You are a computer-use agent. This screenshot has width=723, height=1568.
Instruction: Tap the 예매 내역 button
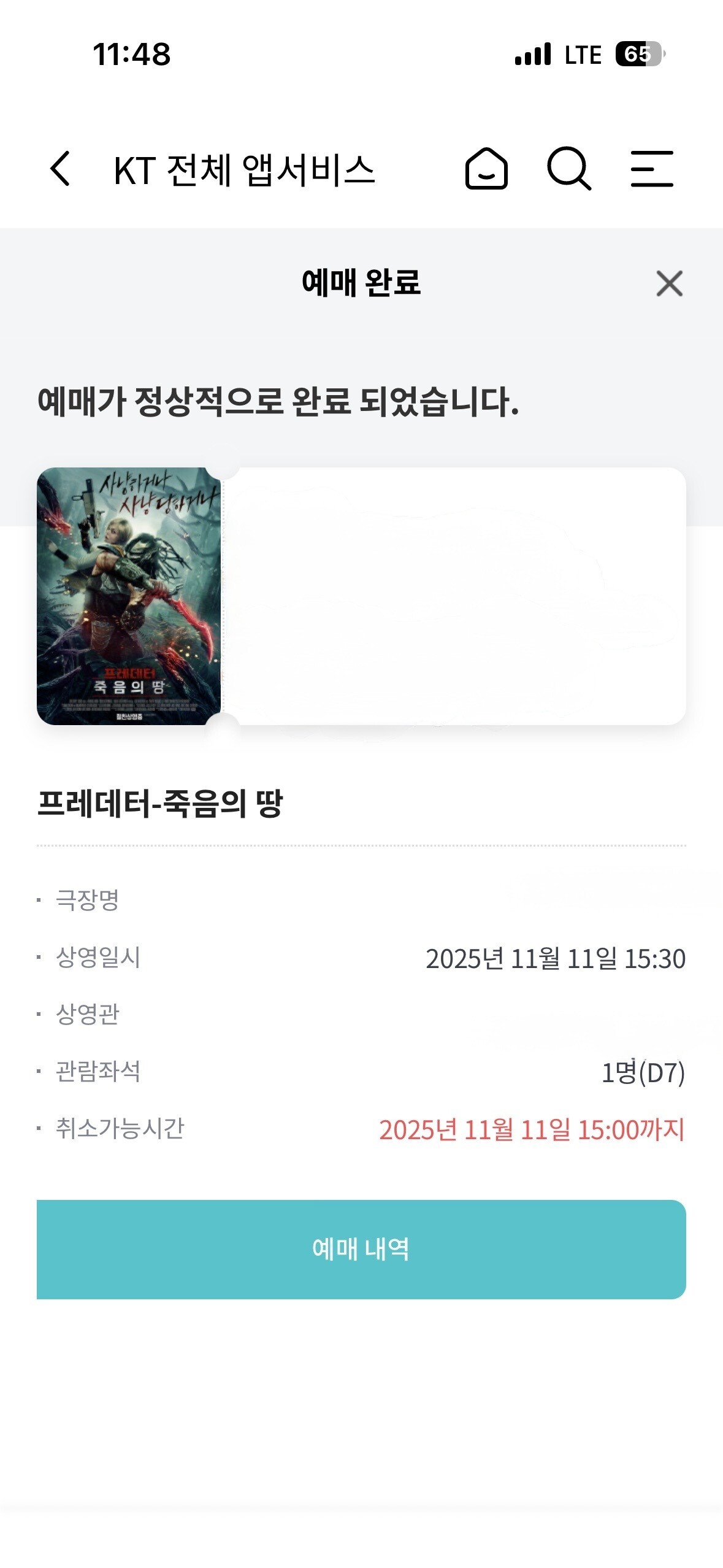click(361, 1249)
